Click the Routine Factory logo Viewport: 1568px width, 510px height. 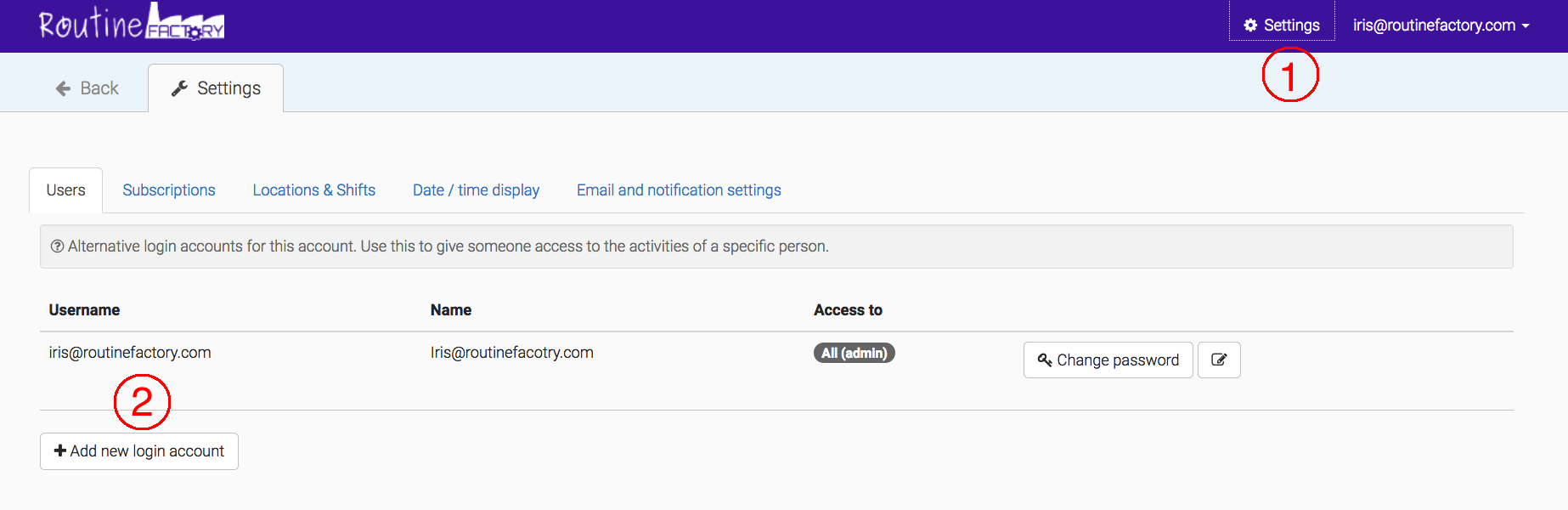(132, 24)
